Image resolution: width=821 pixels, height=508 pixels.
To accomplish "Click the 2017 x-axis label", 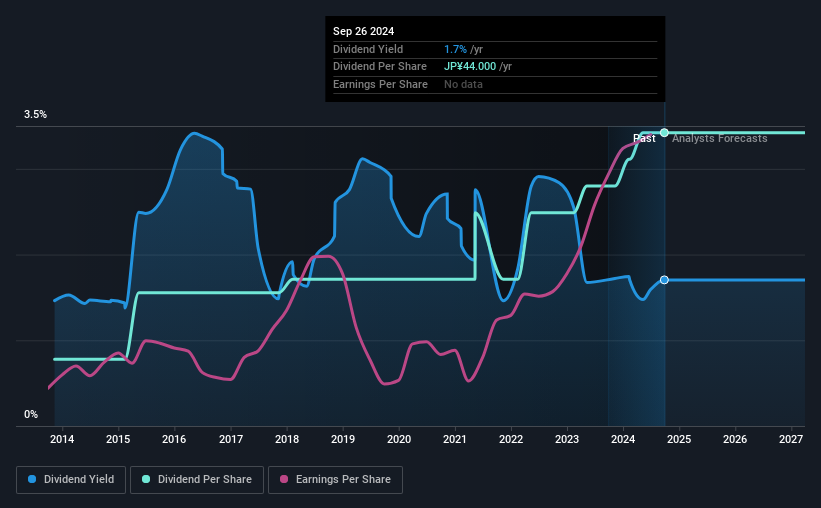I will pyautogui.click(x=230, y=439).
